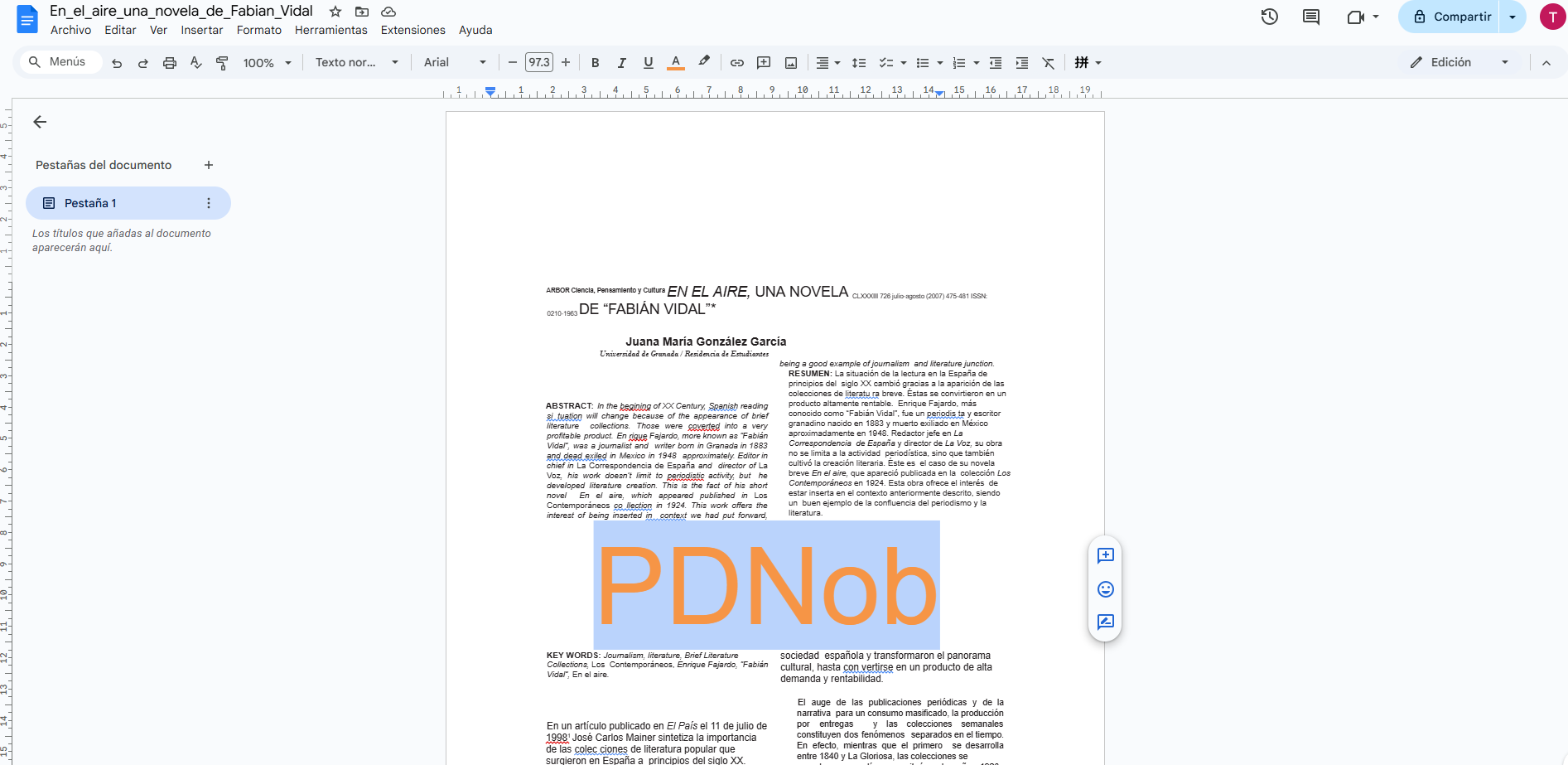Decrease font size with minus
The image size is (1568, 765).
click(x=512, y=62)
